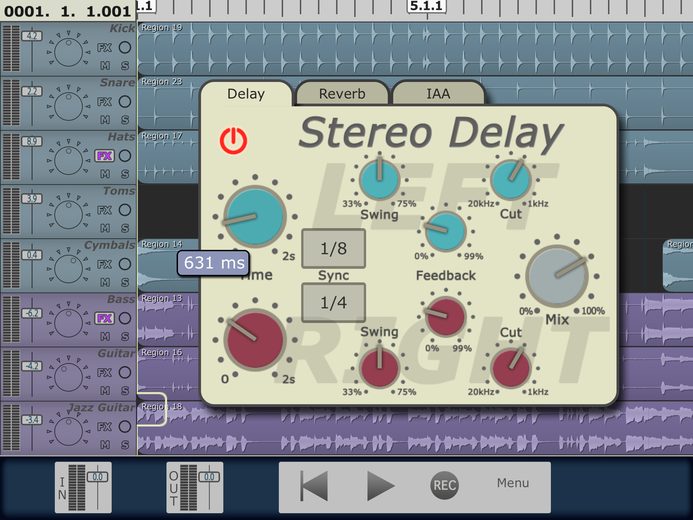Image resolution: width=693 pixels, height=520 pixels.
Task: Open FX for the Jazz Guitar track
Action: [104, 426]
